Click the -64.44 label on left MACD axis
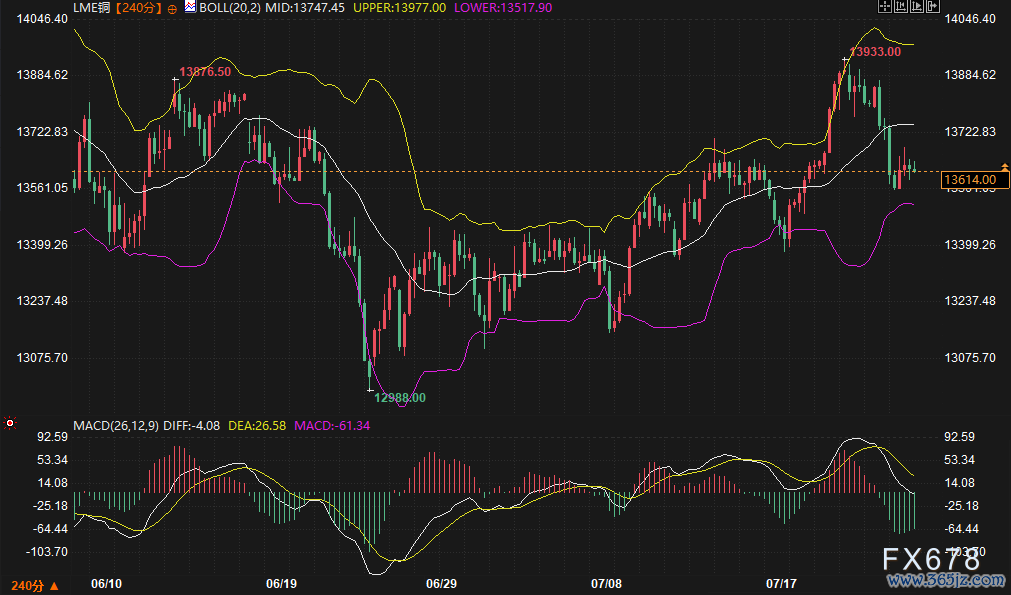Image resolution: width=1011 pixels, height=595 pixels. coord(50,529)
